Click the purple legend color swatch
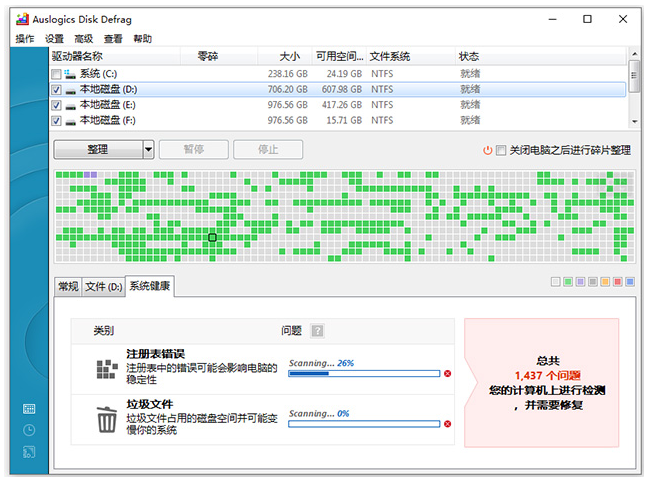Image resolution: width=650 pixels, height=480 pixels. tap(580, 282)
